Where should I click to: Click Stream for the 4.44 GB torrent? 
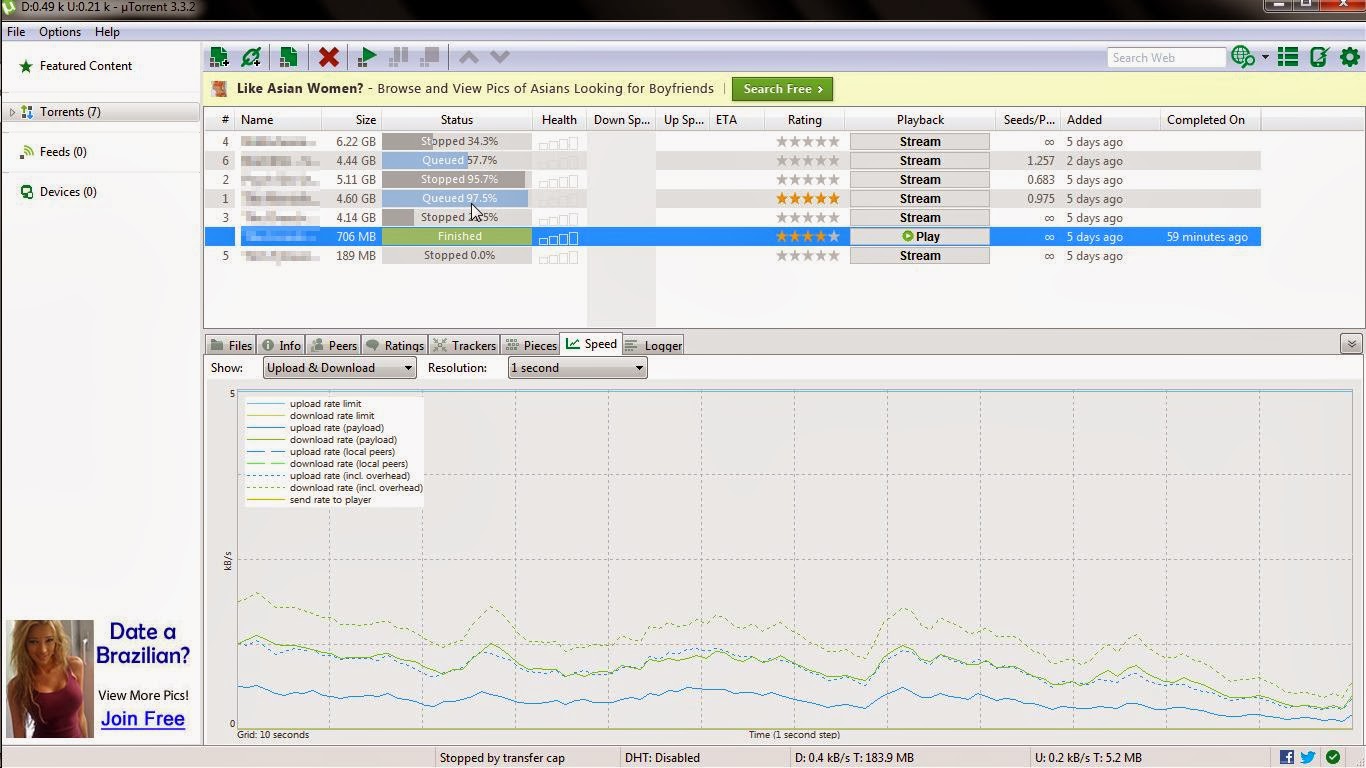pos(920,161)
